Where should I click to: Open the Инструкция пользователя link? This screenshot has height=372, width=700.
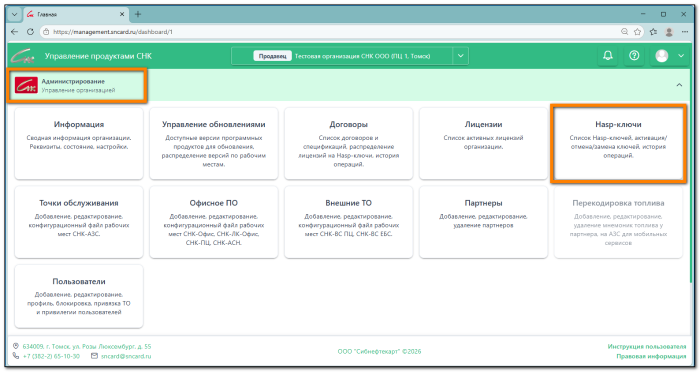pyautogui.click(x=646, y=347)
